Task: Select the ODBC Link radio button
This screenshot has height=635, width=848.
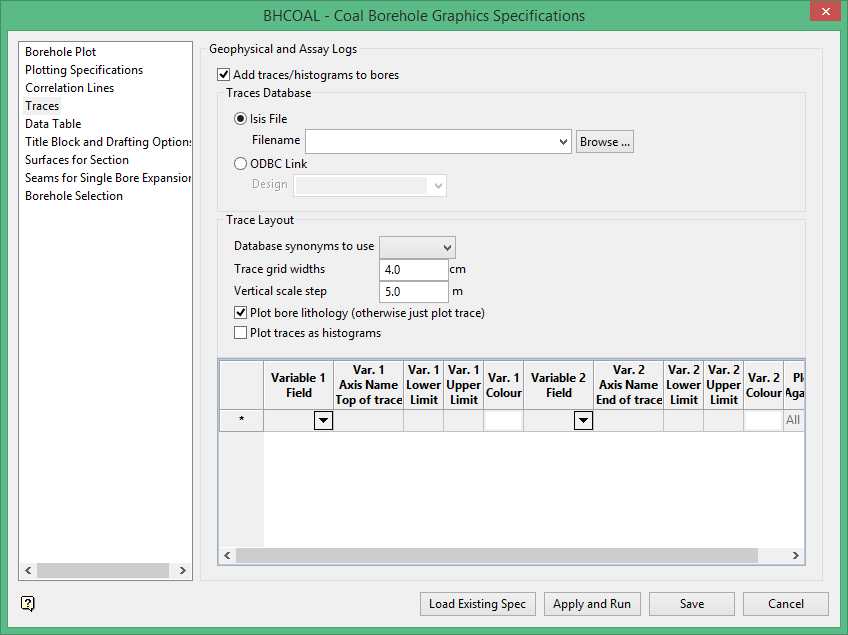Action: pos(241,164)
